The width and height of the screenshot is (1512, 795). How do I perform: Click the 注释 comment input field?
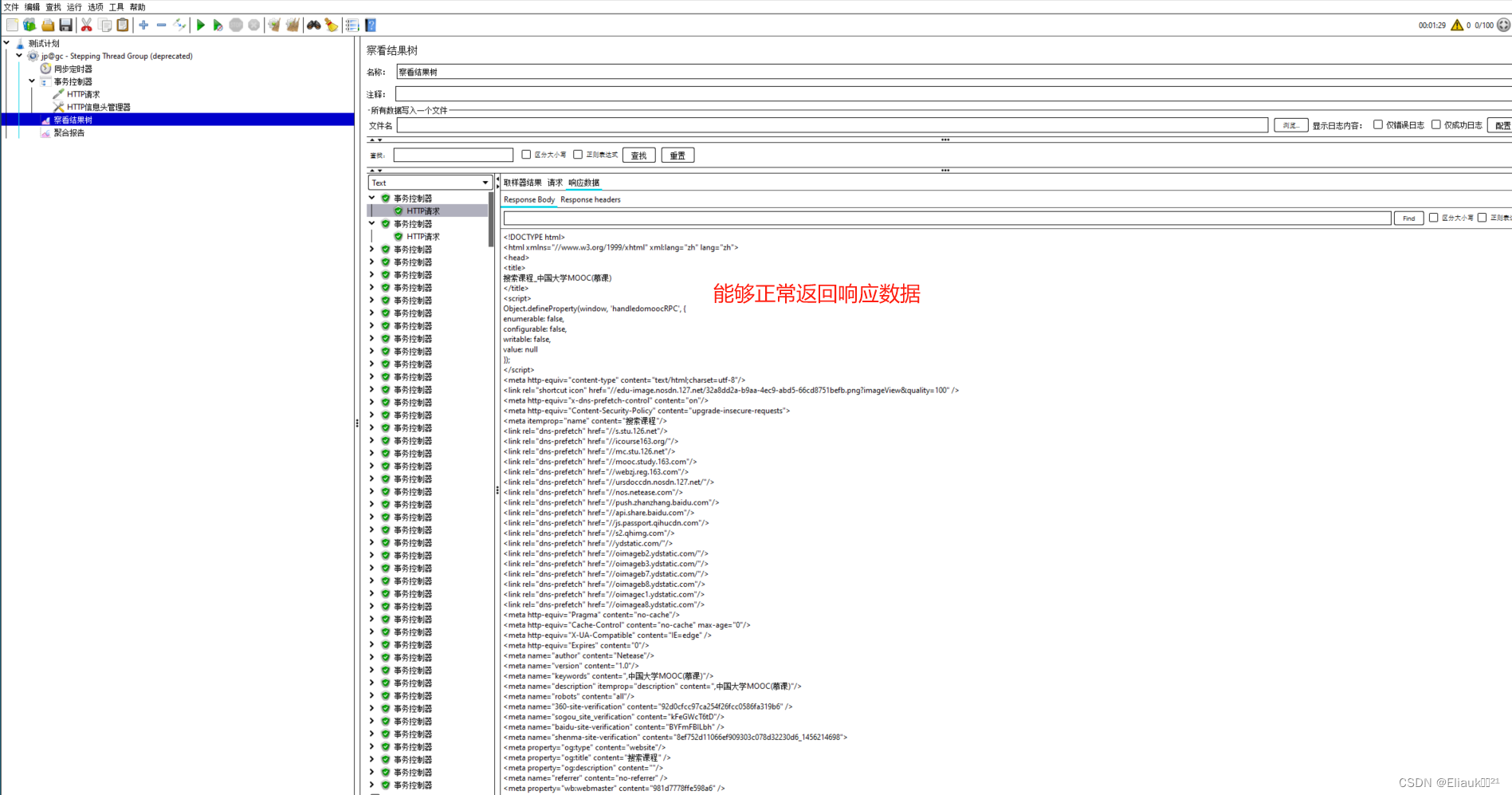point(954,94)
